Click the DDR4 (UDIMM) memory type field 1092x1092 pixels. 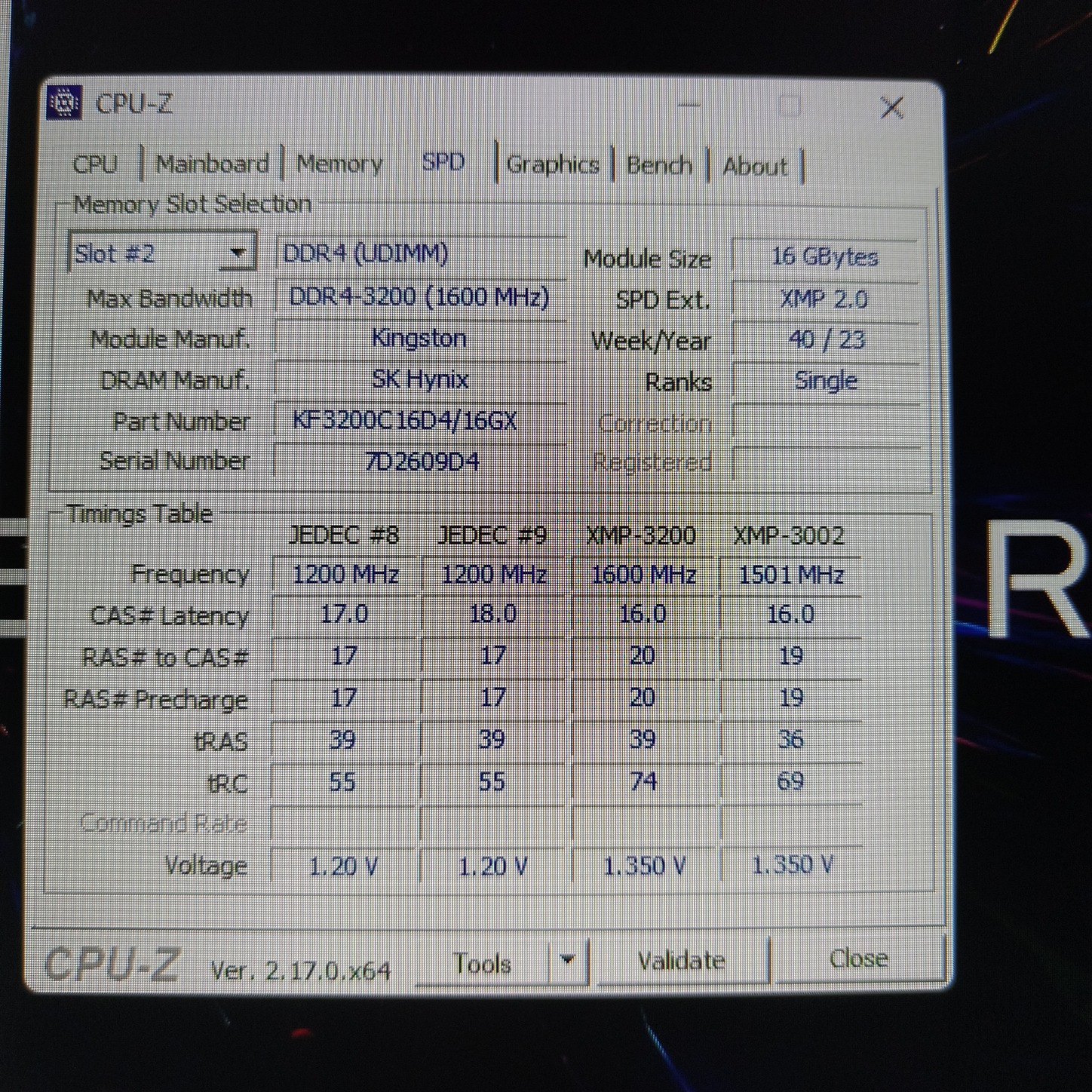point(420,254)
